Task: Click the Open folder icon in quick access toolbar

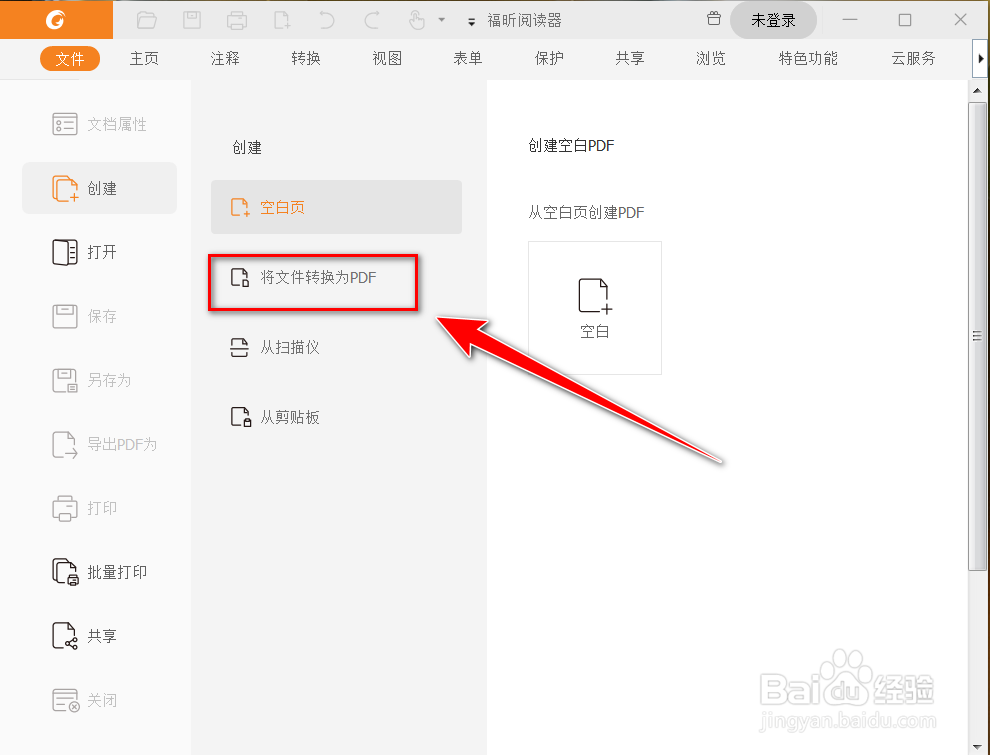Action: (146, 19)
